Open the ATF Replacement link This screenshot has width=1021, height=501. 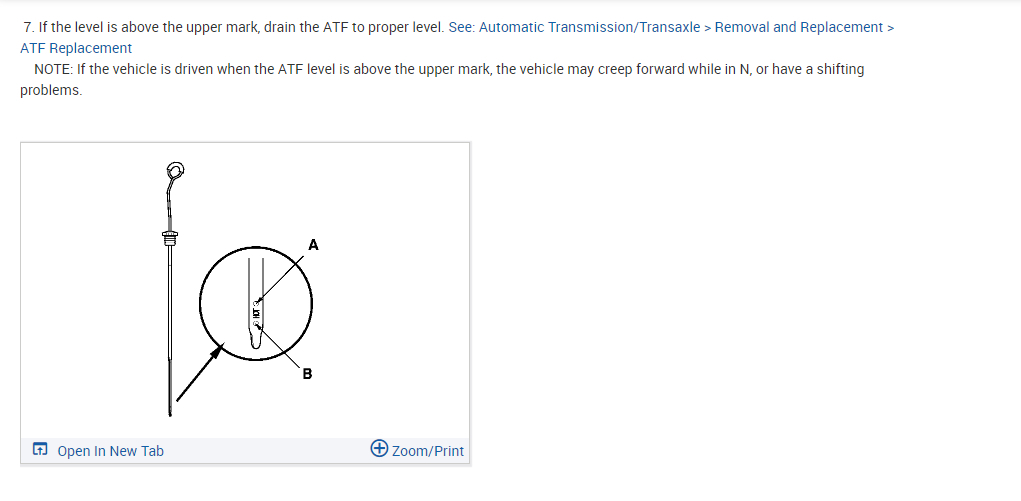point(76,48)
